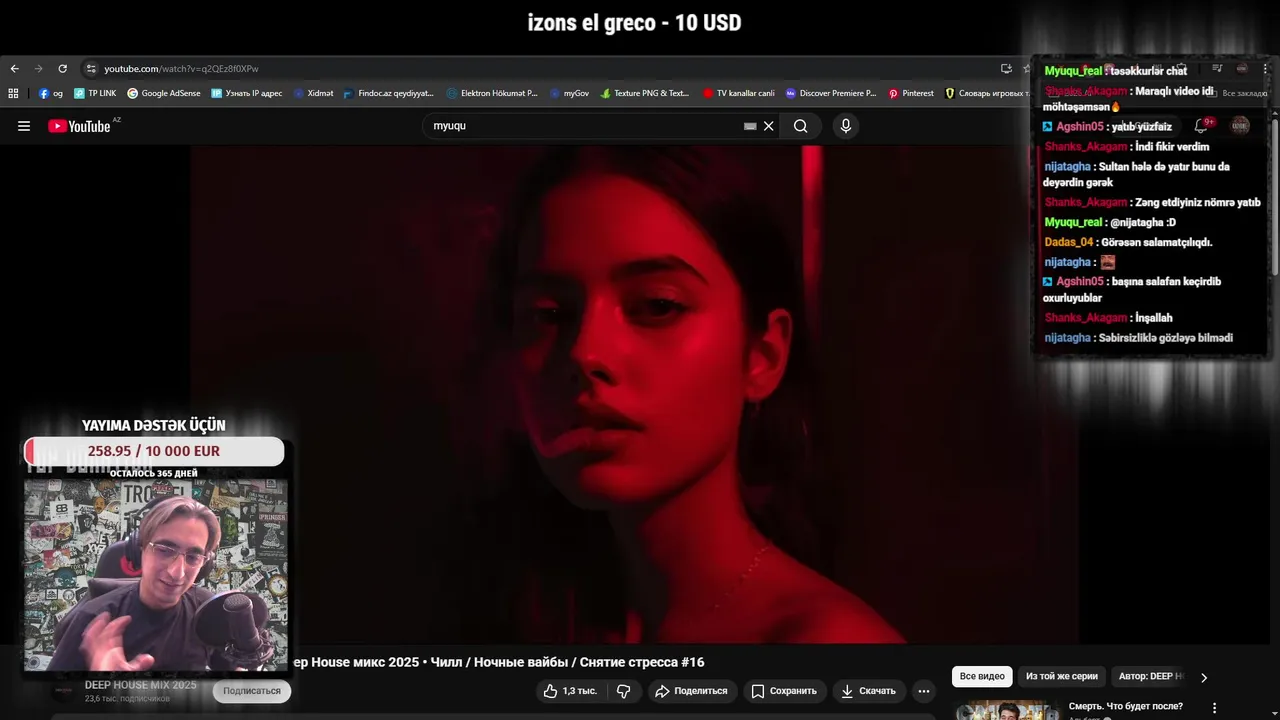Open the Elektron Hökumət bookmark

coord(492,93)
